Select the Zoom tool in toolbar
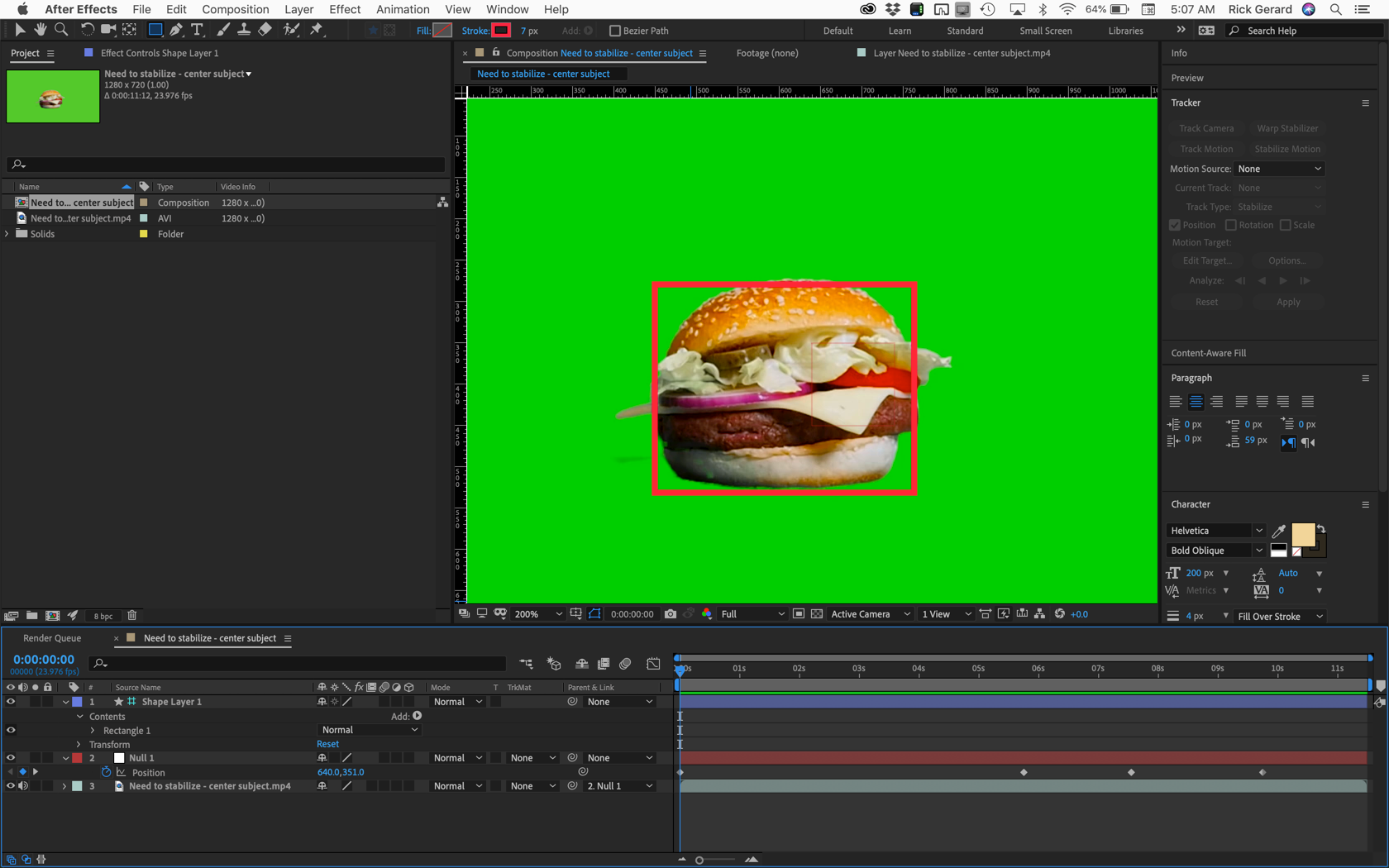 61,30
